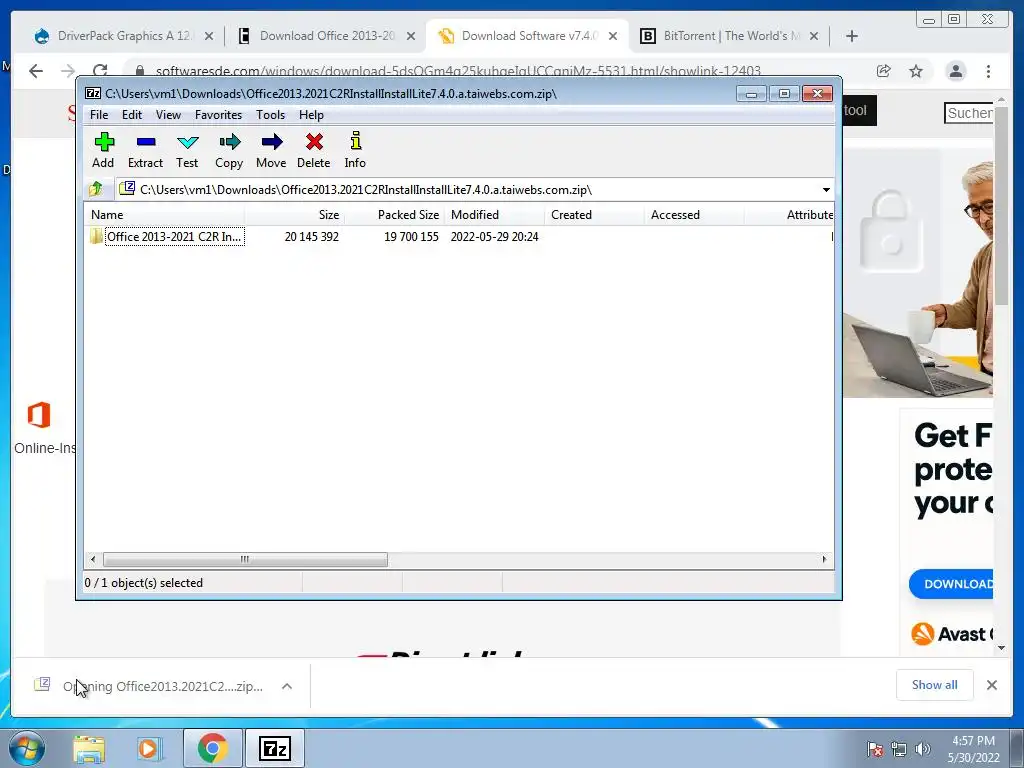Screen dimensions: 1024x768
Task: Switch to the Download Office 2013 tab
Action: click(x=327, y=36)
